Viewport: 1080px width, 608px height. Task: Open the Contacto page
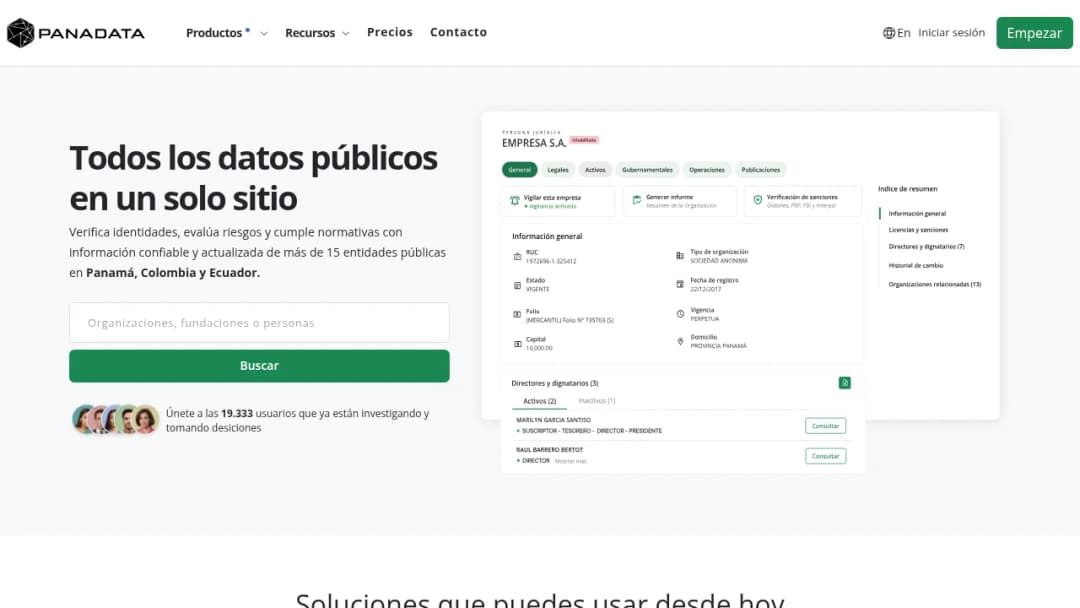[459, 32]
